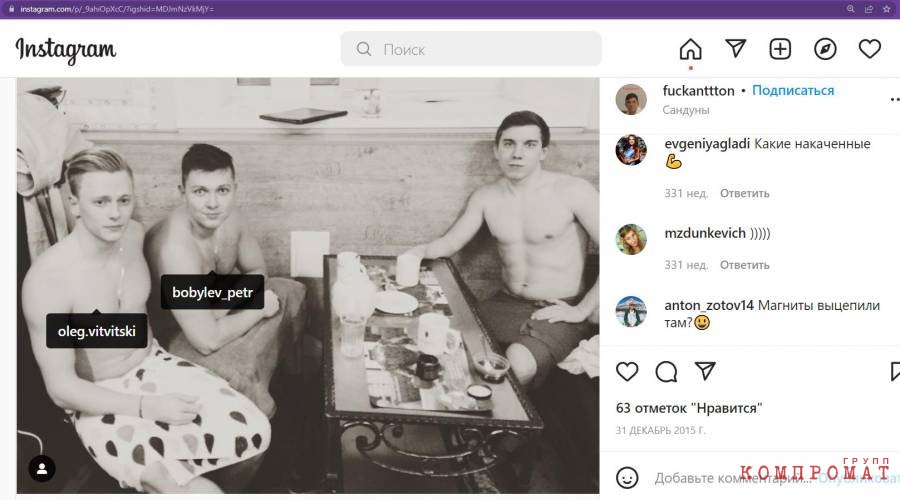This screenshot has height=500, width=900.
Task: Open the bobylev_petr photo tag
Action: (x=212, y=292)
